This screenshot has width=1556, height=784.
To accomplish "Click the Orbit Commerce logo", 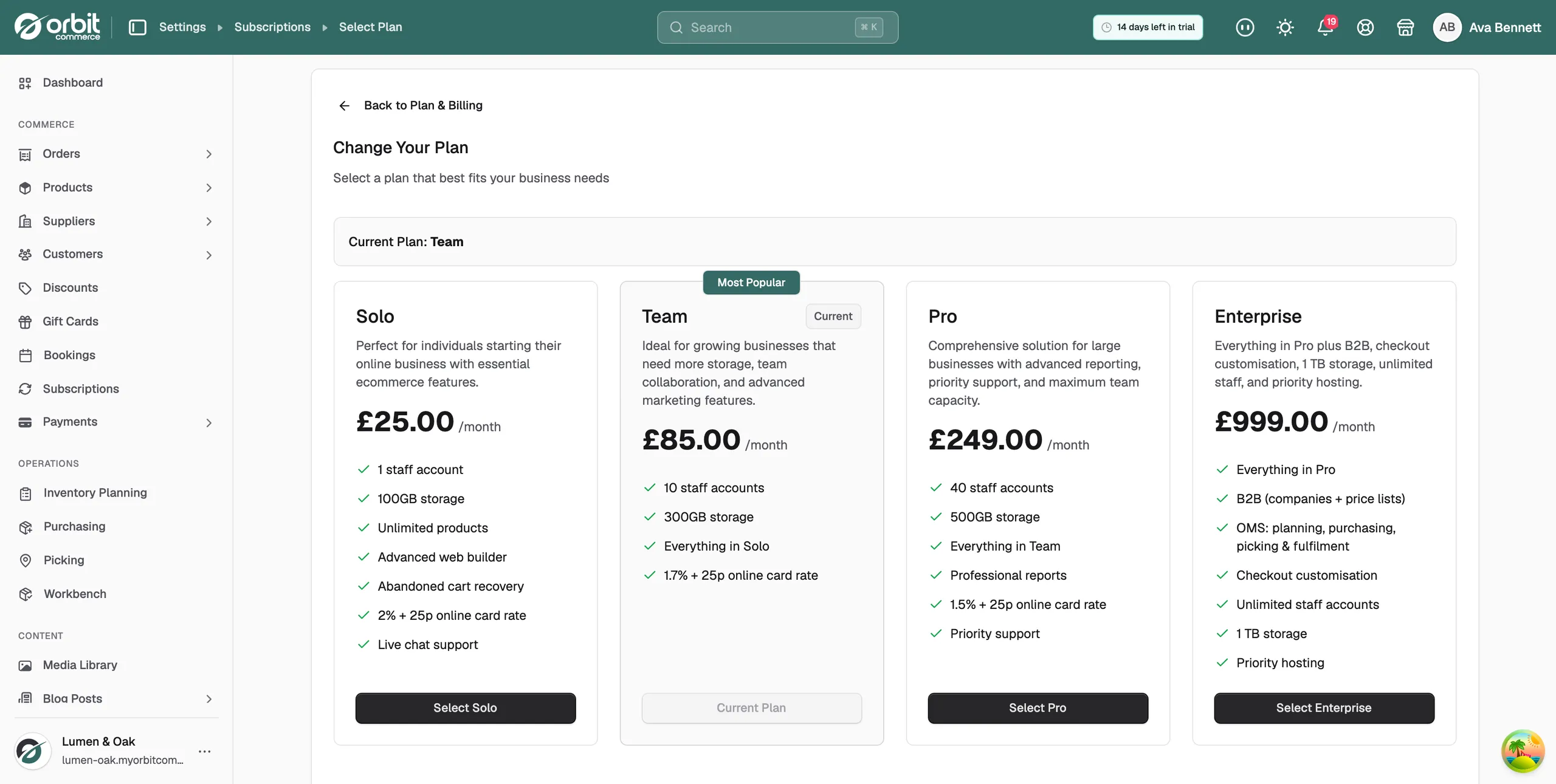I will 57,27.
